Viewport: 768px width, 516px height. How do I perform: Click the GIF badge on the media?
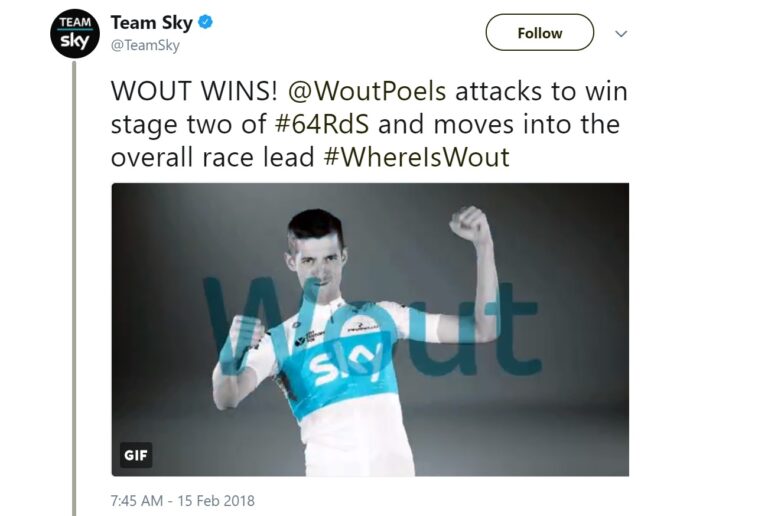pyautogui.click(x=136, y=455)
